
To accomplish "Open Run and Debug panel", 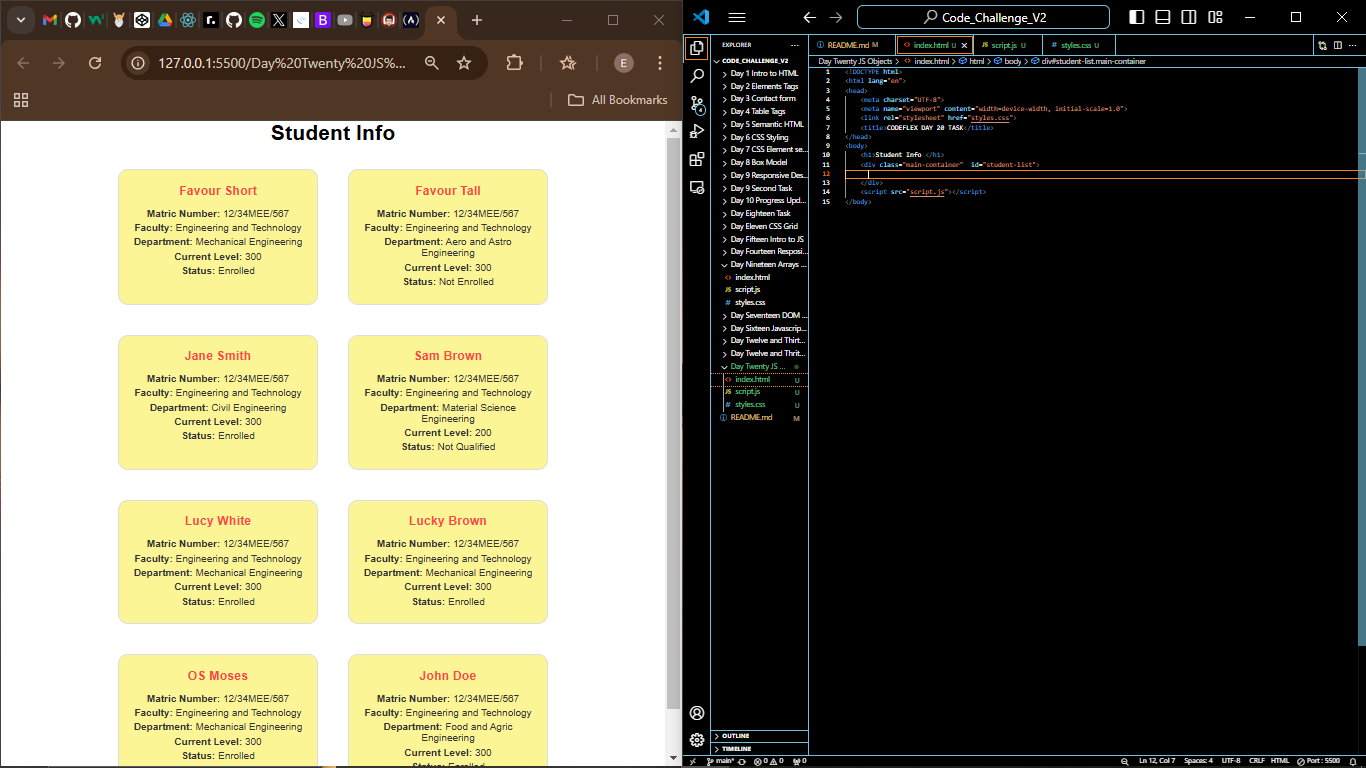I will [697, 132].
